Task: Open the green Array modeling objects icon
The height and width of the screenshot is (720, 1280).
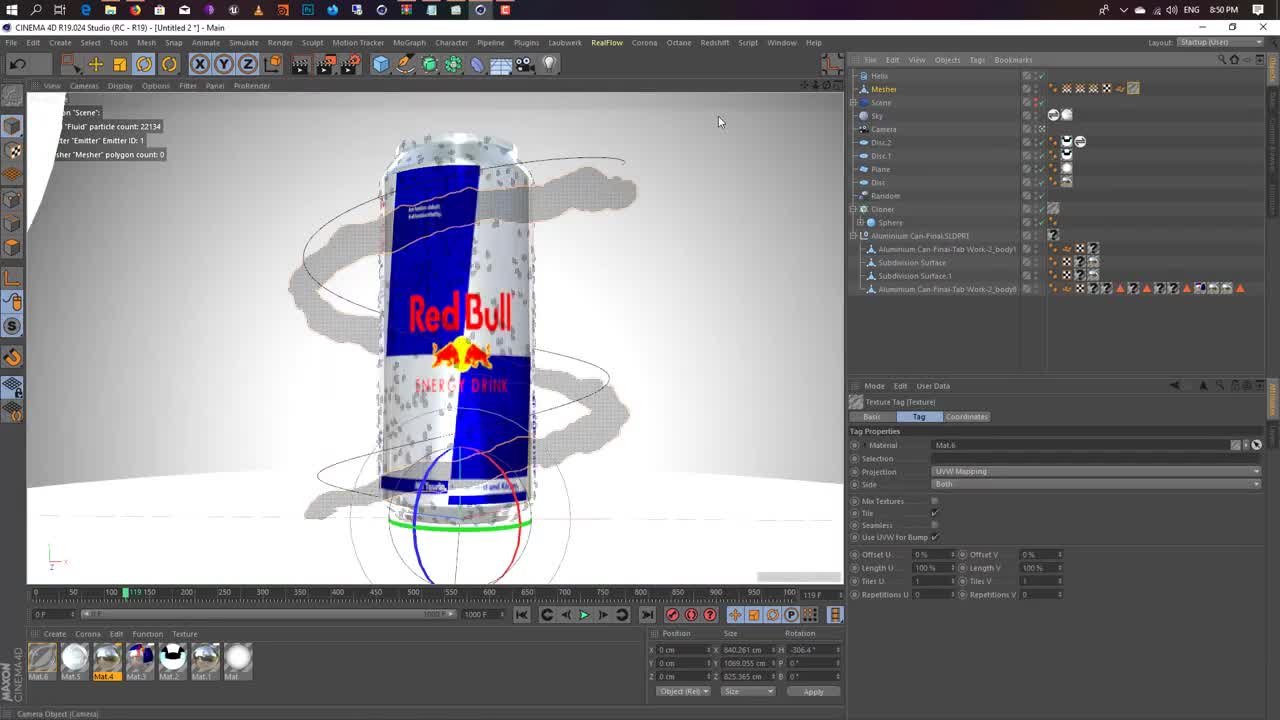Action: [x=453, y=64]
